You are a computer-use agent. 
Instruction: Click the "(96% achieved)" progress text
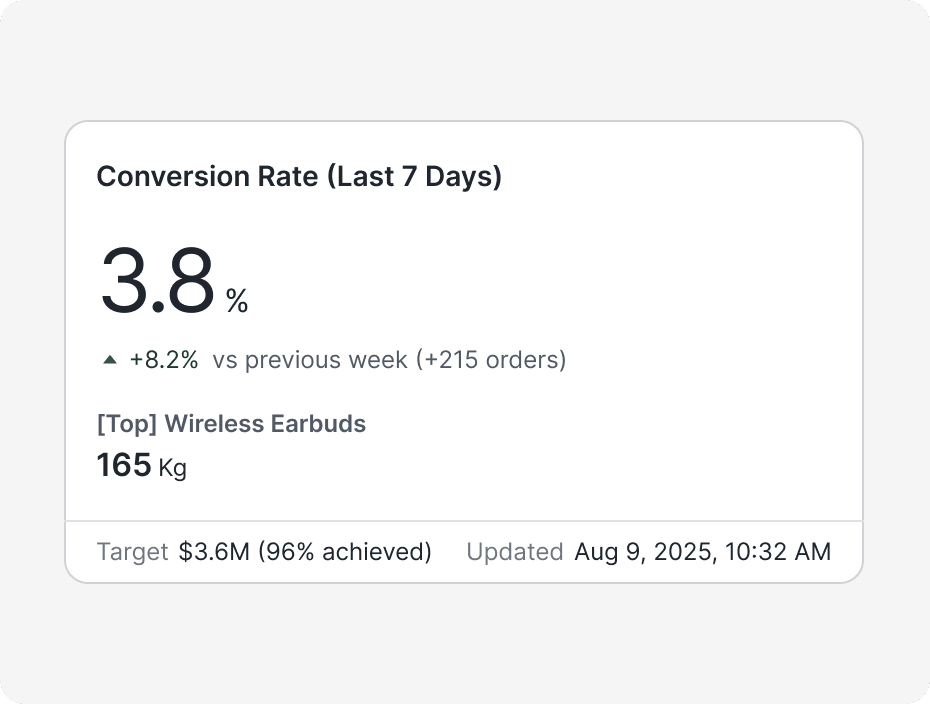345,552
